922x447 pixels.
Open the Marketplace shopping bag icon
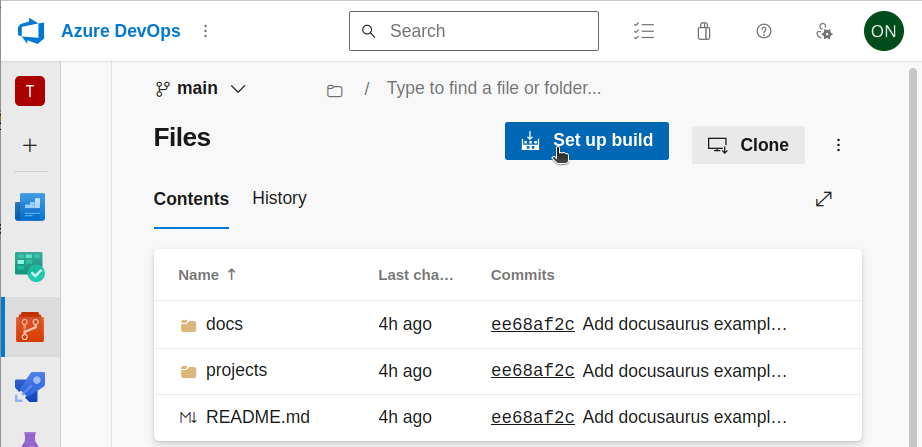(x=703, y=31)
